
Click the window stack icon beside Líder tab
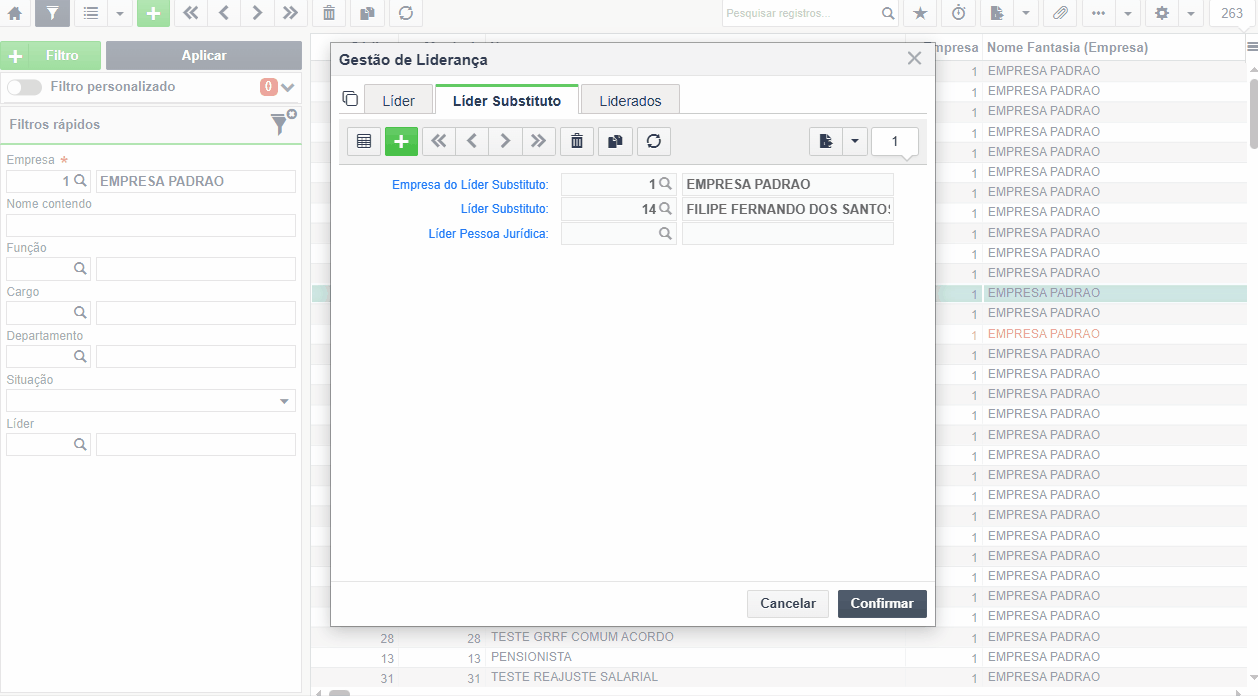tap(350, 99)
